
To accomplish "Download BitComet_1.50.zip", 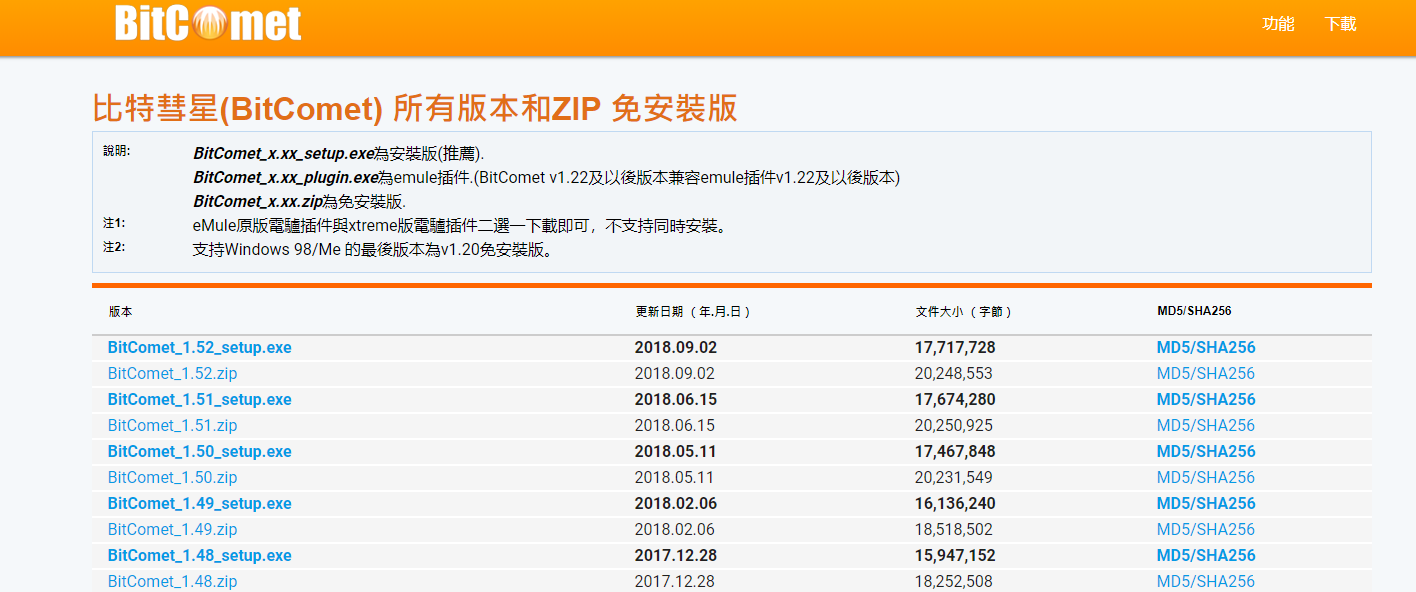I will 172,478.
